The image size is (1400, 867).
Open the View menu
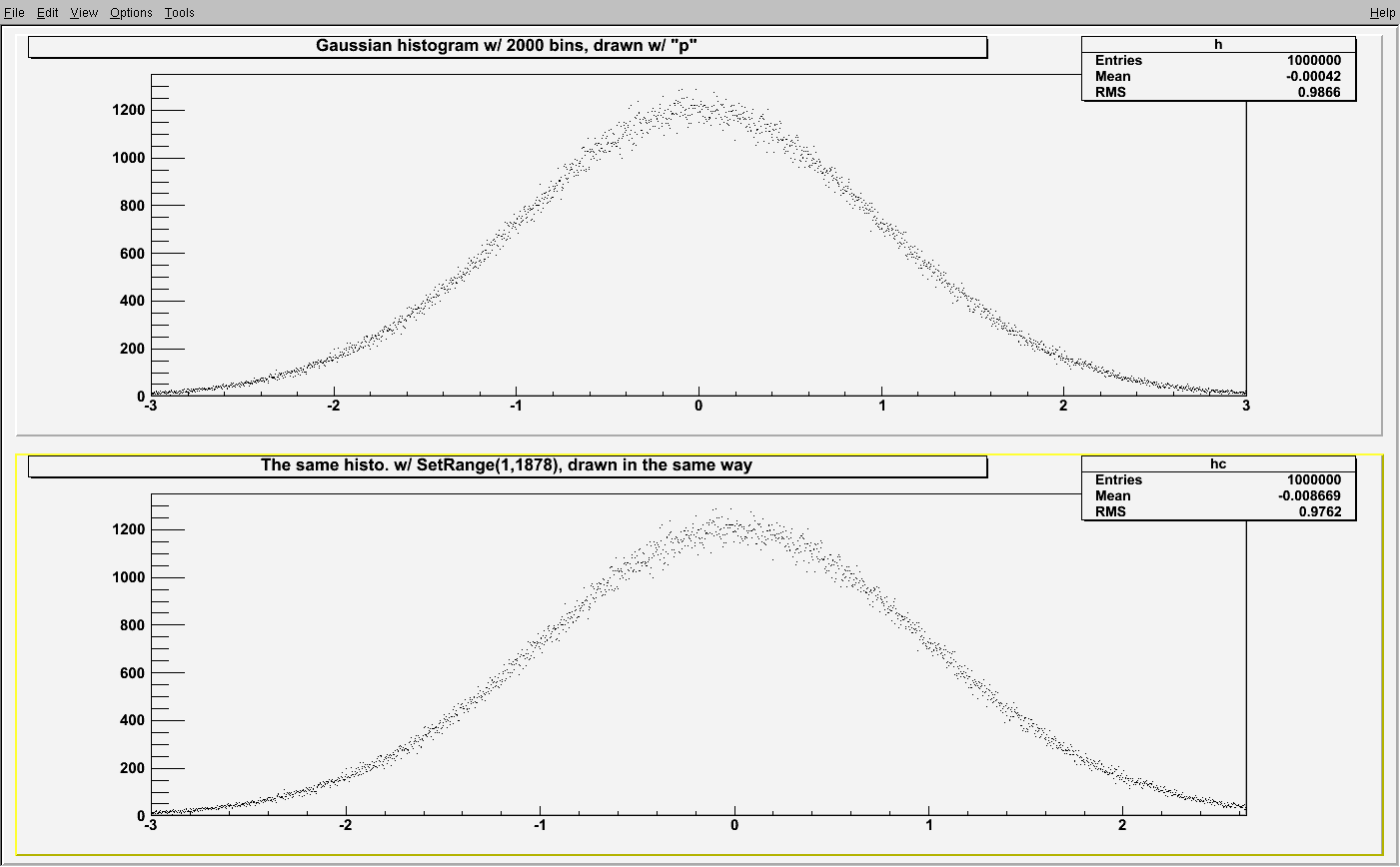(x=84, y=13)
